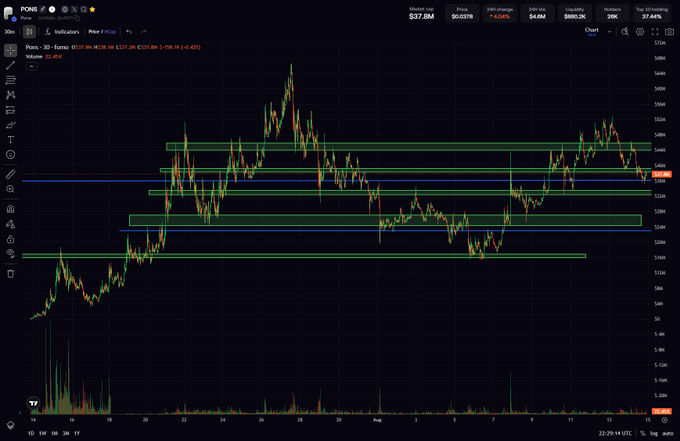Toggle log scale mode
The image size is (680, 441).
pyautogui.click(x=654, y=433)
